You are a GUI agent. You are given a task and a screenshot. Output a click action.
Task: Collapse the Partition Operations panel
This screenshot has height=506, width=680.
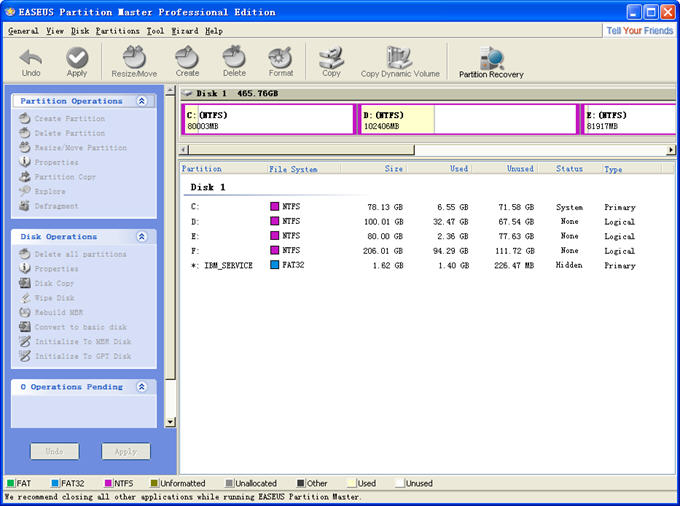[x=142, y=101]
